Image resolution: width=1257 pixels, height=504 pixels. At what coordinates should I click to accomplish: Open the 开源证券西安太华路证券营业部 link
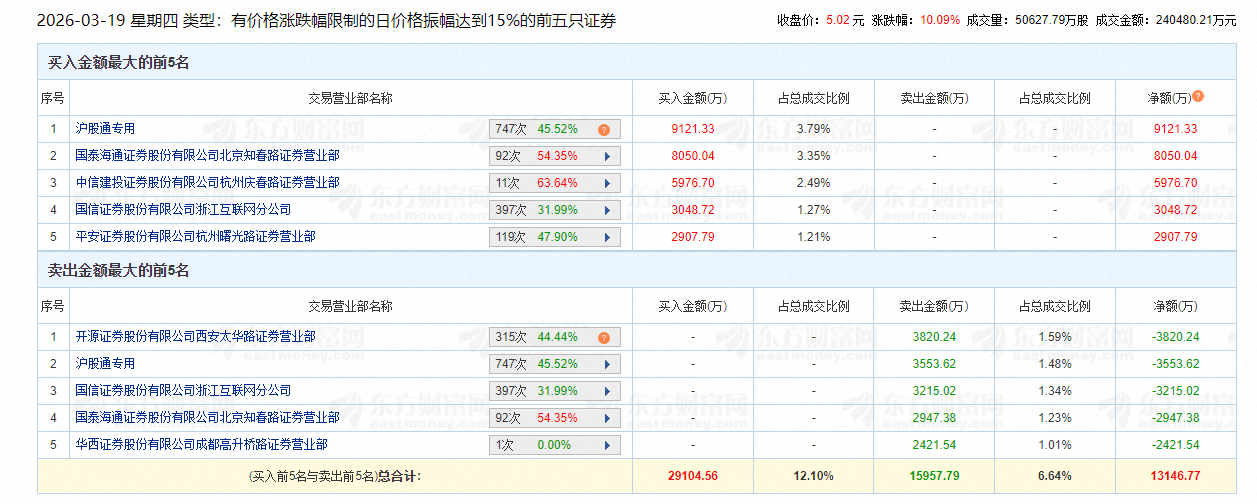pyautogui.click(x=195, y=337)
